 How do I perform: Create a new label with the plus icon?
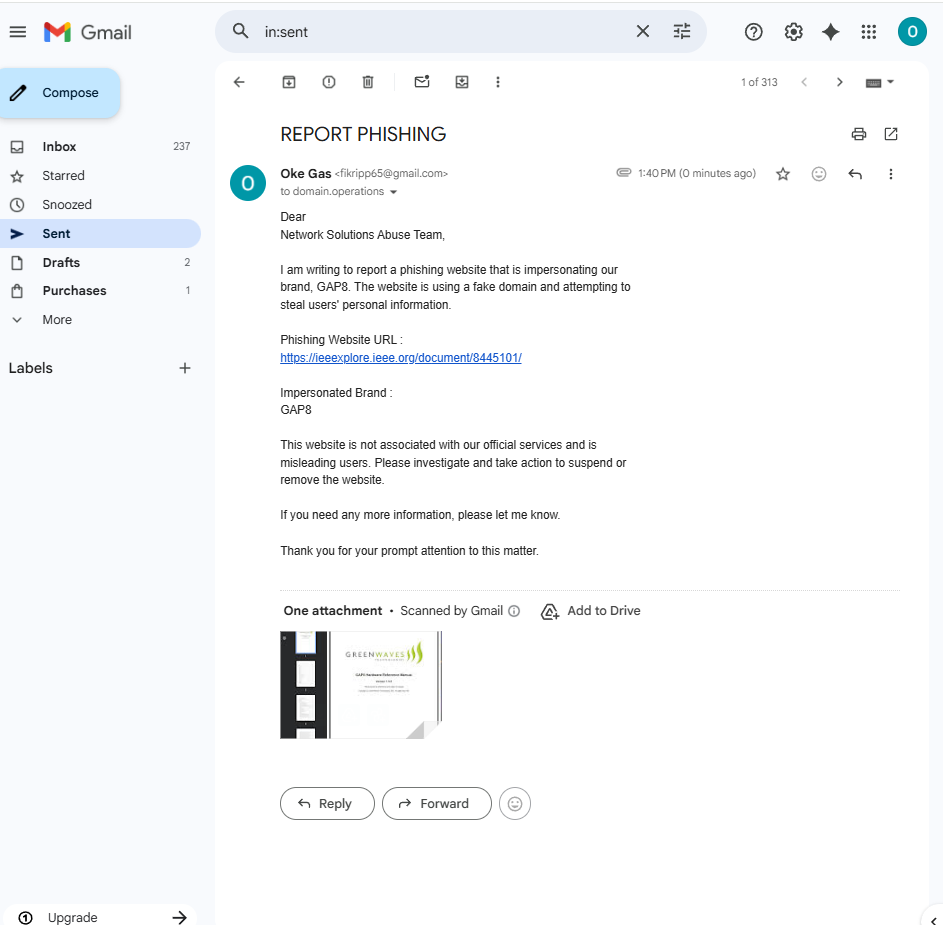(185, 368)
